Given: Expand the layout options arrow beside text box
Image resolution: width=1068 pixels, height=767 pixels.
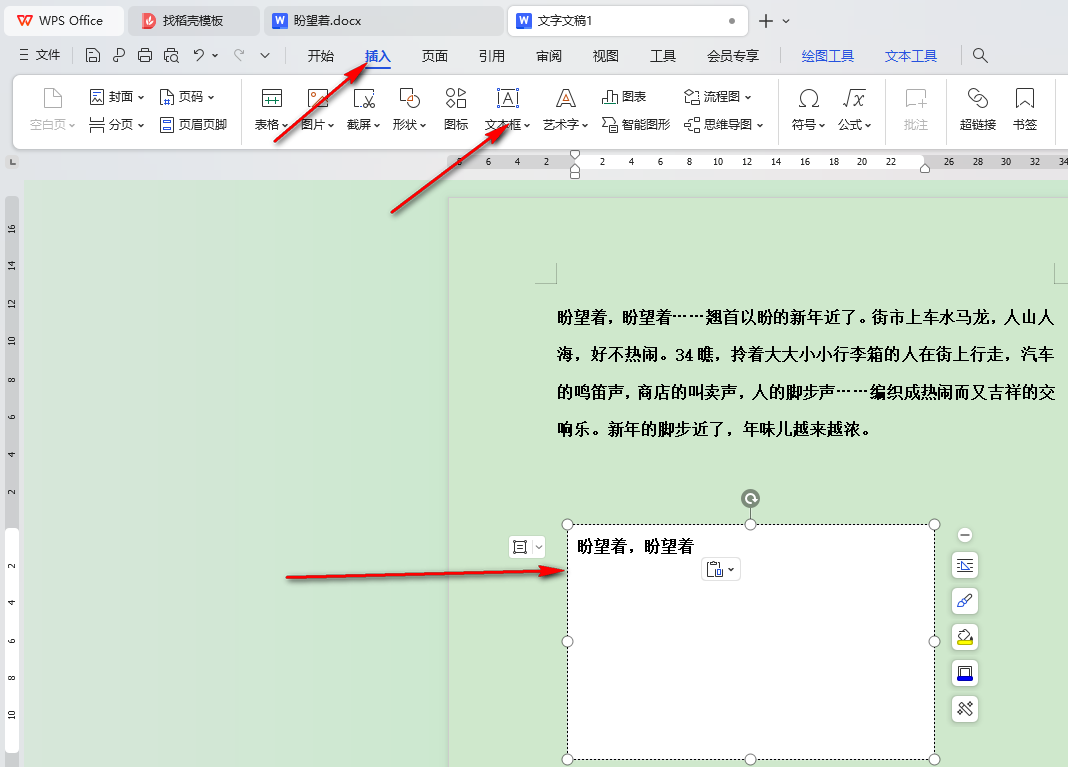Looking at the screenshot, I should 538,547.
